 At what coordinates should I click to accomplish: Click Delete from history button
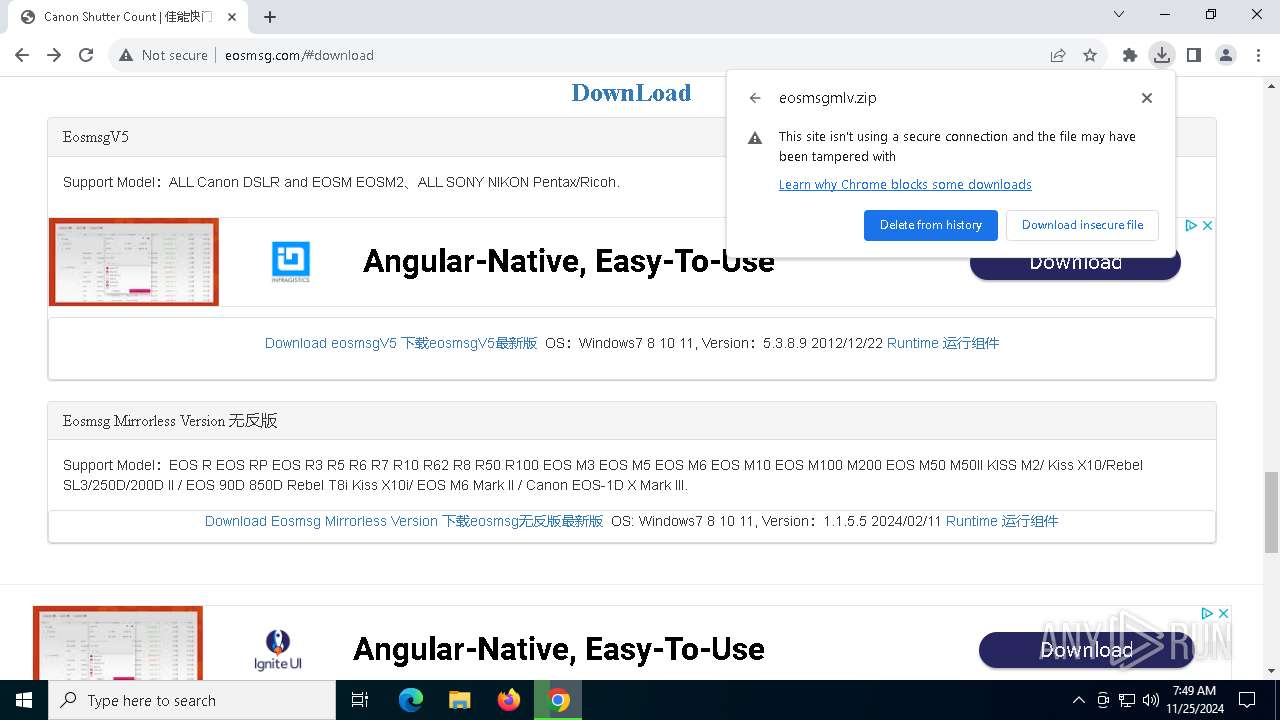coord(931,225)
